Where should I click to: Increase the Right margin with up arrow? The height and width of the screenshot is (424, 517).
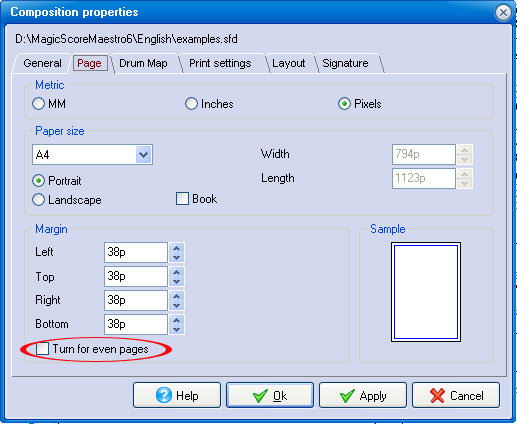pos(177,296)
